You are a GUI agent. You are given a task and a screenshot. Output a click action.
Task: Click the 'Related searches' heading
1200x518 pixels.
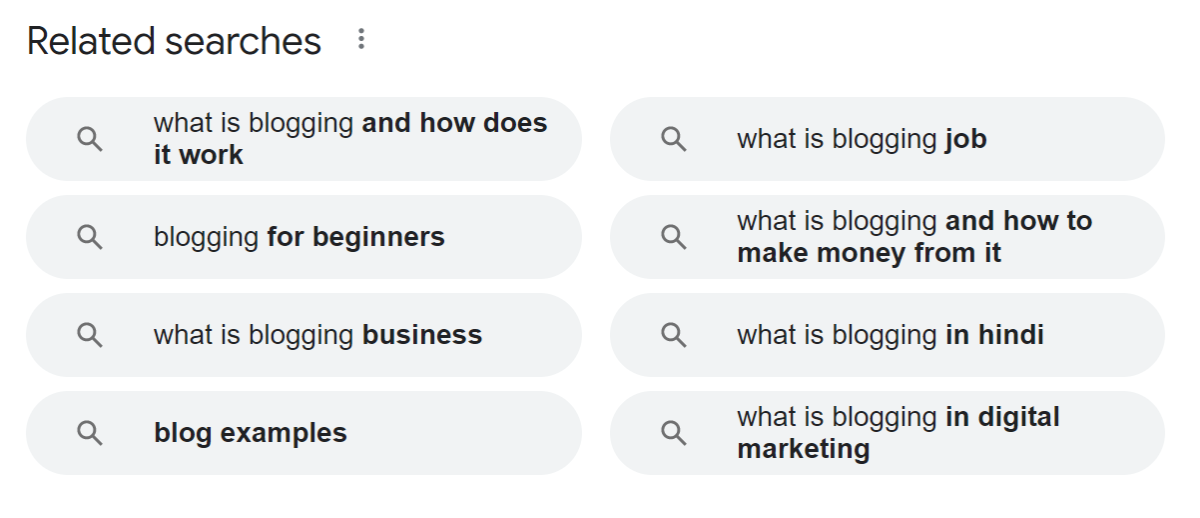(x=174, y=41)
